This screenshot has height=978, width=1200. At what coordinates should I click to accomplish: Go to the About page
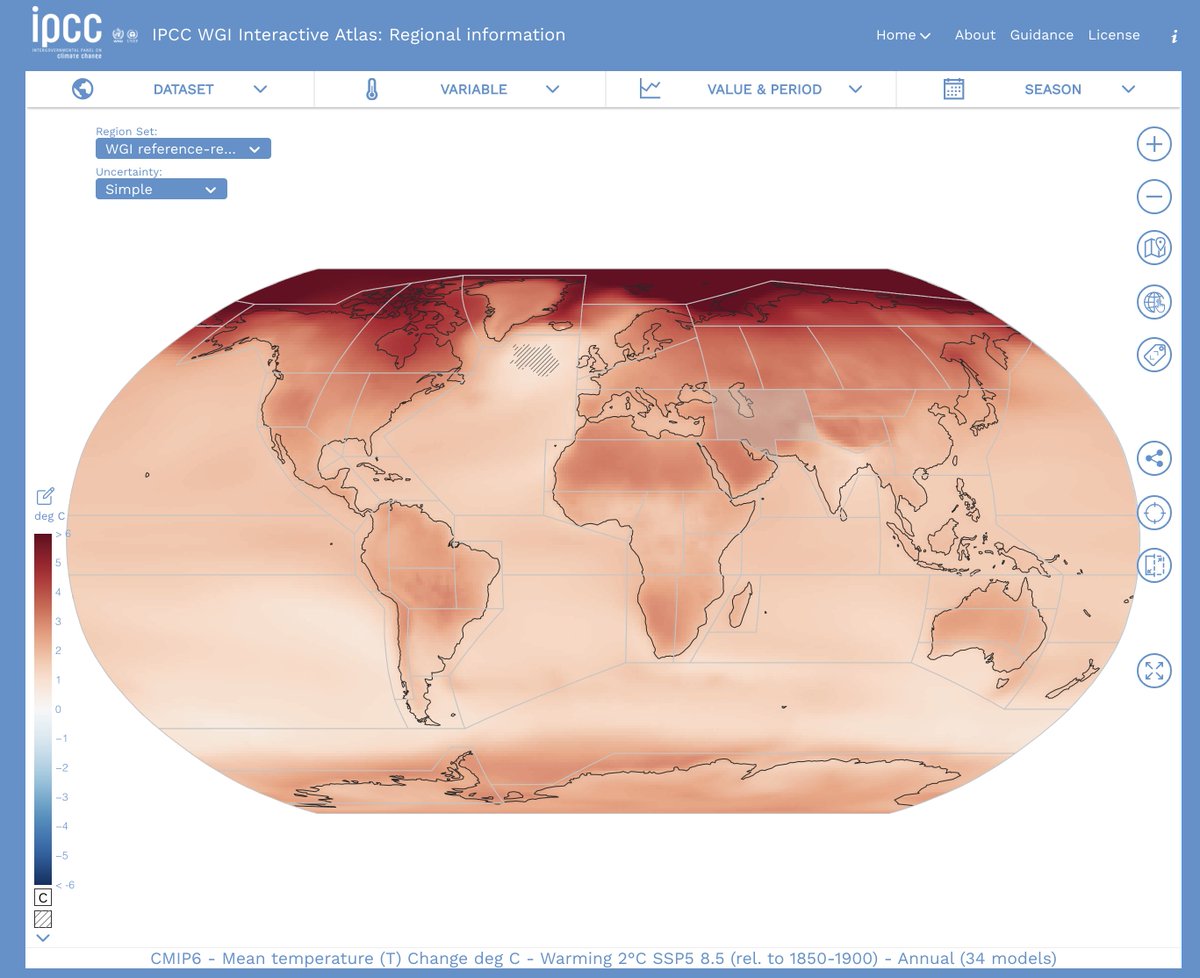tap(975, 35)
